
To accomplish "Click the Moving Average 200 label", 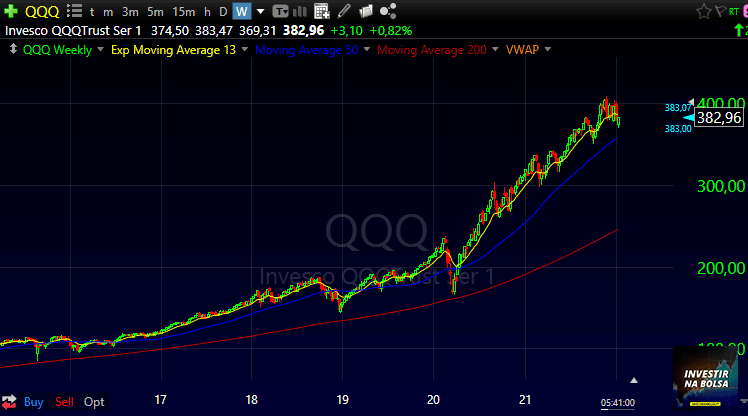I will (432, 50).
